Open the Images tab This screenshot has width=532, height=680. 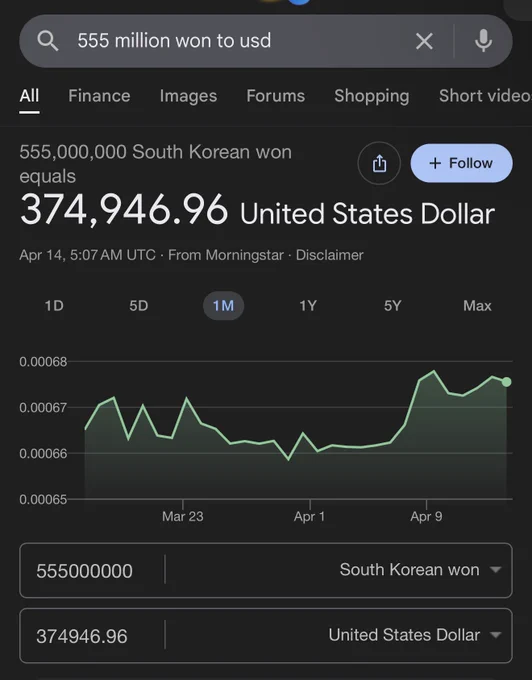pyautogui.click(x=188, y=96)
